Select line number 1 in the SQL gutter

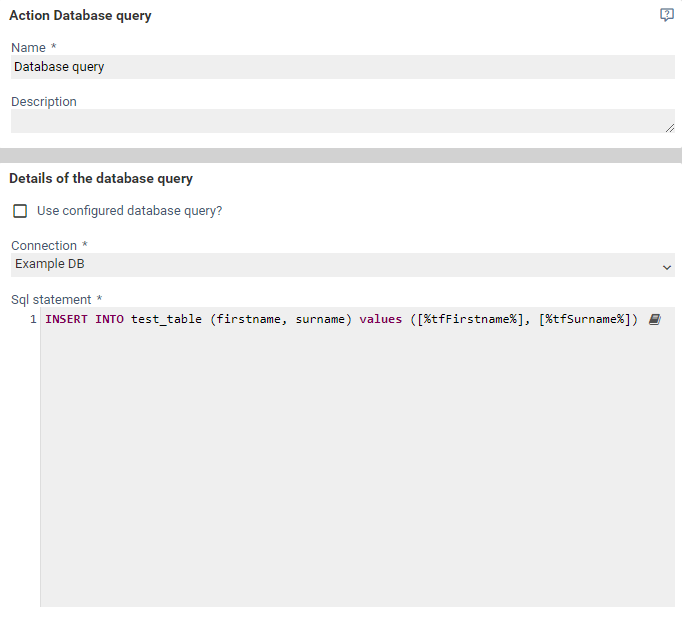(33, 320)
